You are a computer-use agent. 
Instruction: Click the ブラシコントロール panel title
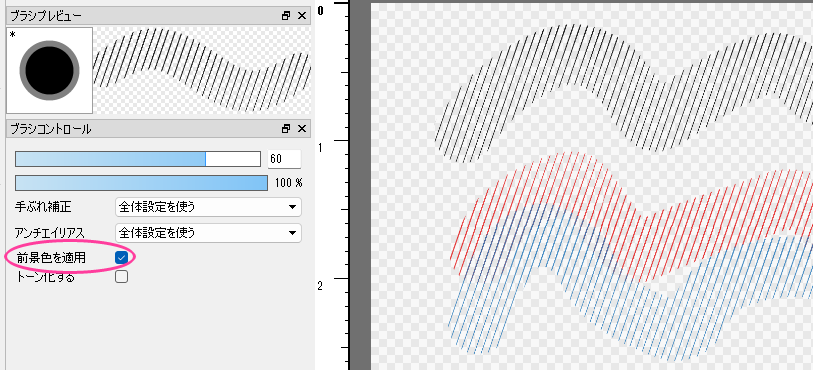(x=51, y=129)
